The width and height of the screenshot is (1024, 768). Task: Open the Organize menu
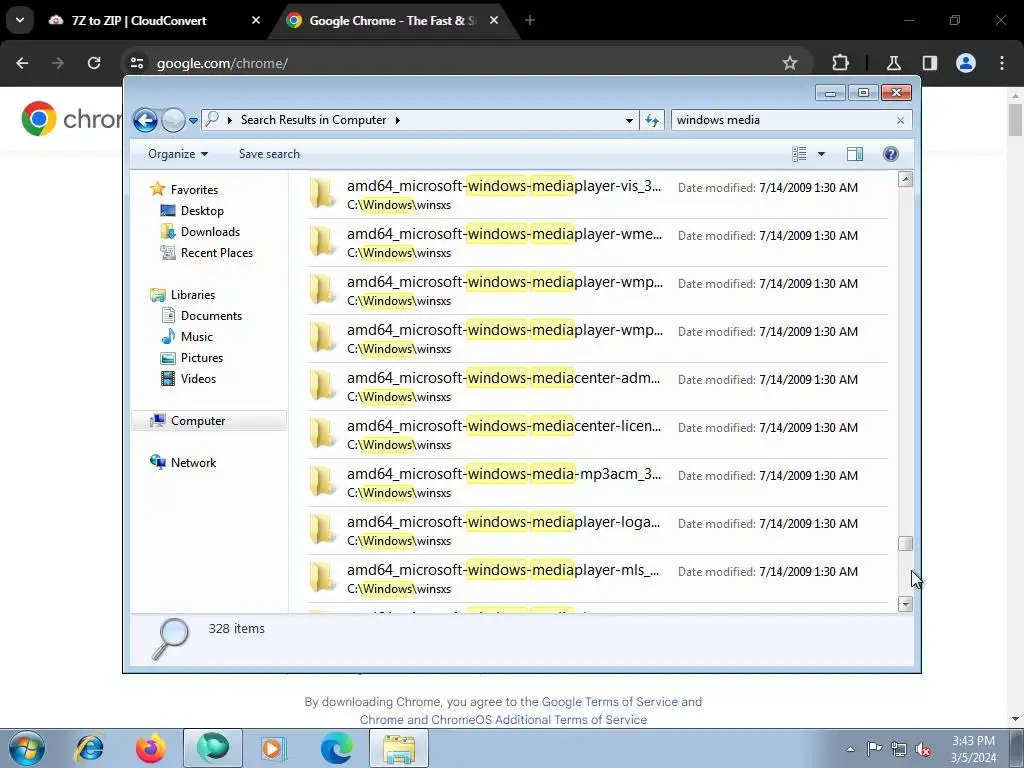click(178, 154)
